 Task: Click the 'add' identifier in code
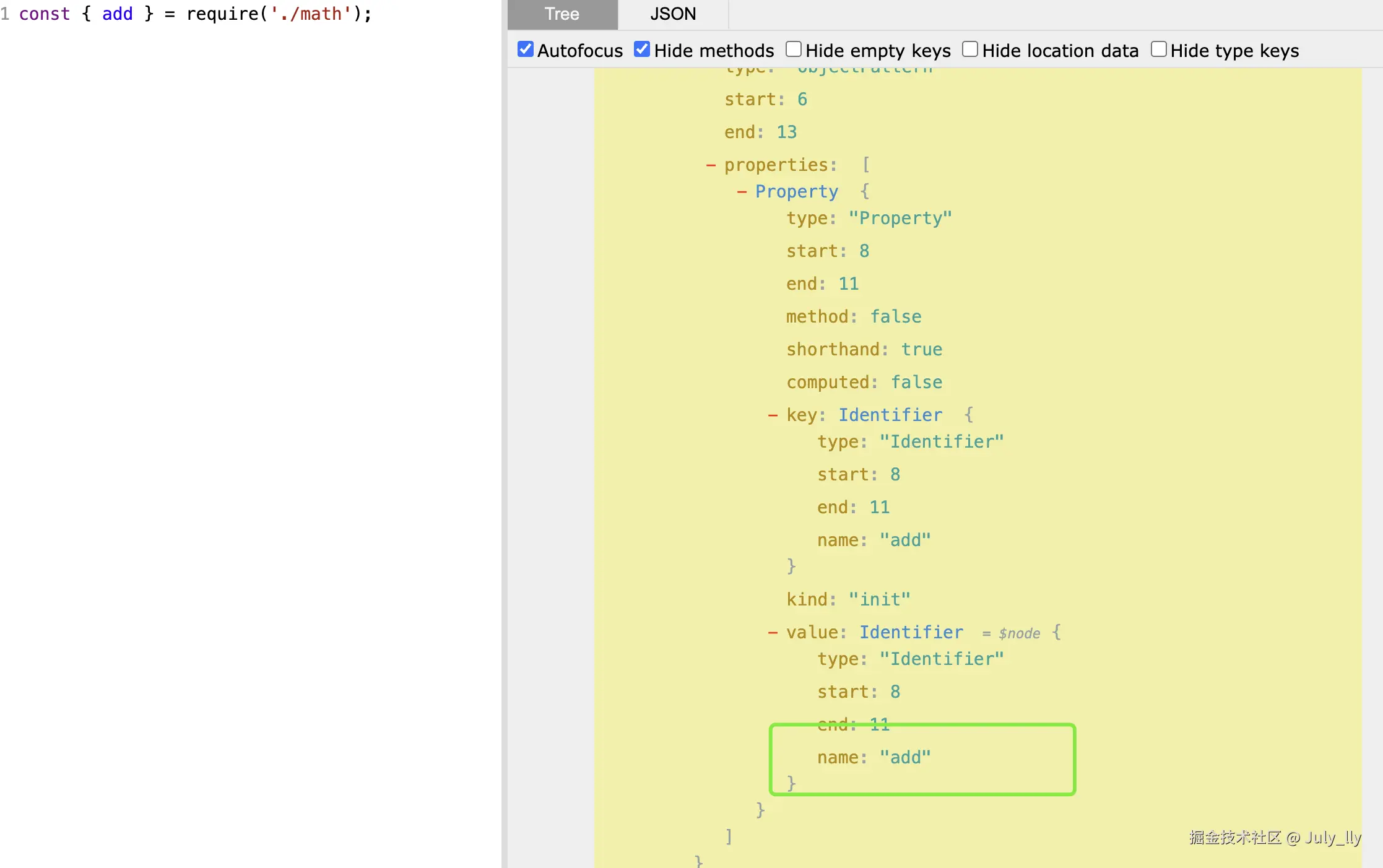[118, 14]
